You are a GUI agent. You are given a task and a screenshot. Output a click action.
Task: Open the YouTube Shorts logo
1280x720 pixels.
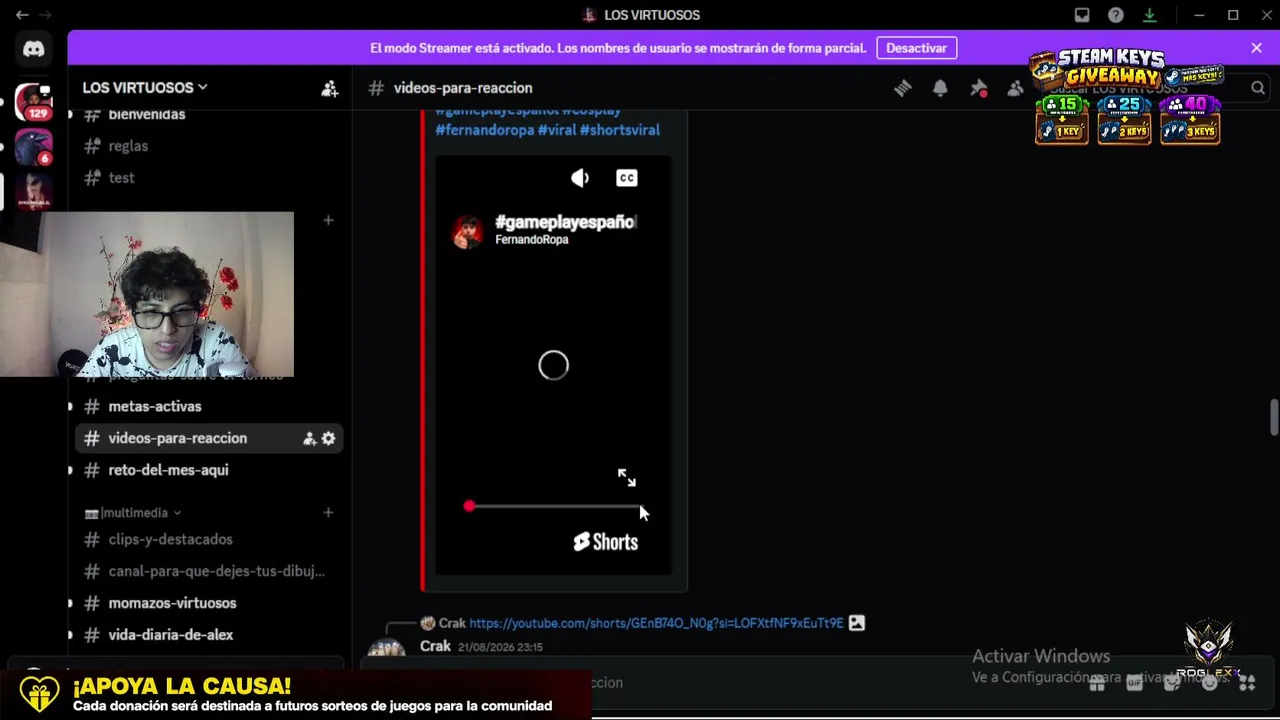click(x=605, y=542)
